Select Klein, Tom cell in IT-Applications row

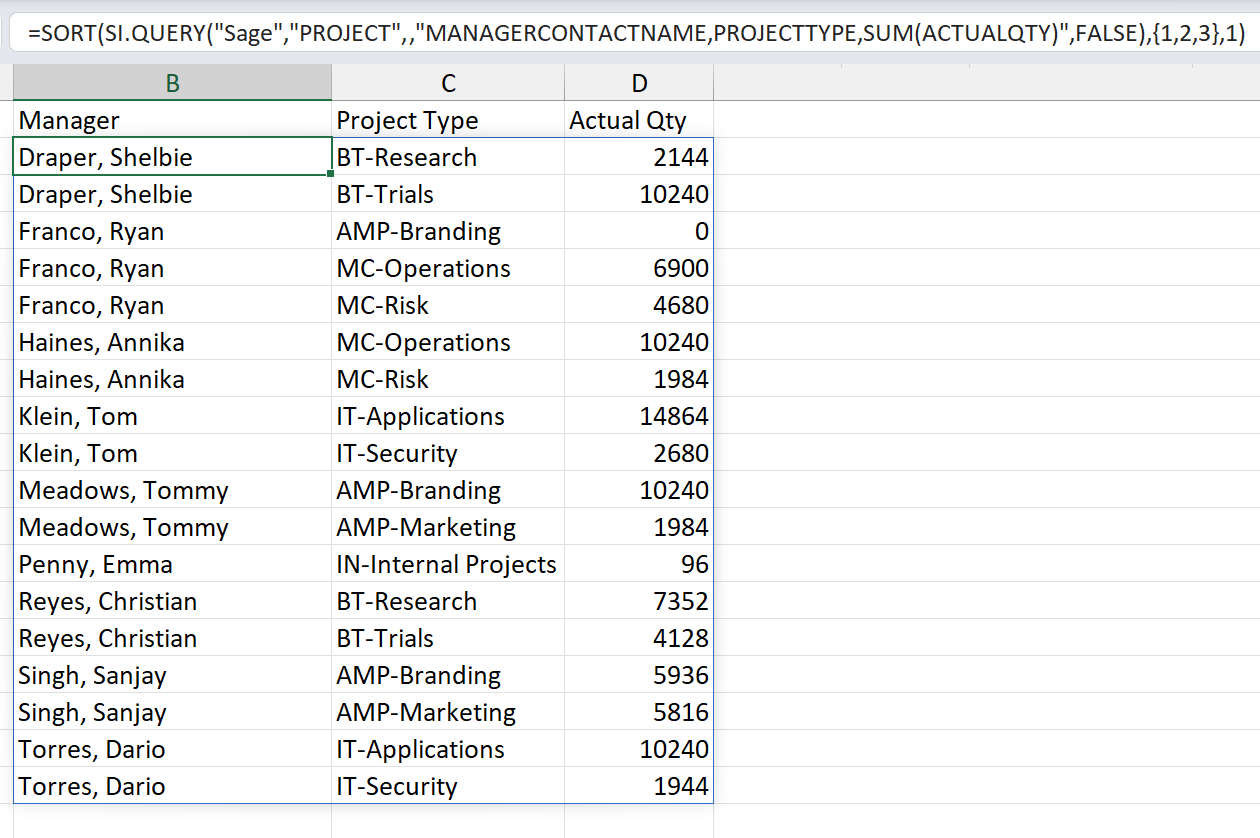[173, 416]
